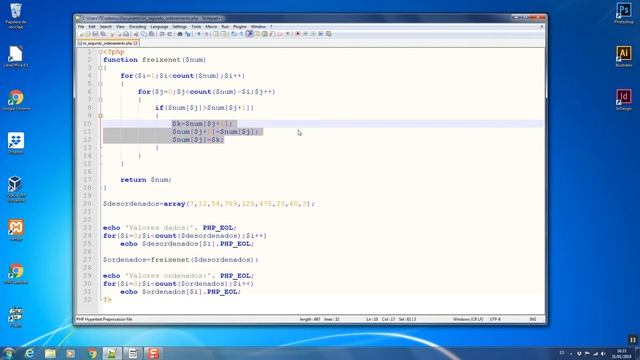640x360 pixels.
Task: Open Find with the binoculars icon
Action: click(180, 34)
